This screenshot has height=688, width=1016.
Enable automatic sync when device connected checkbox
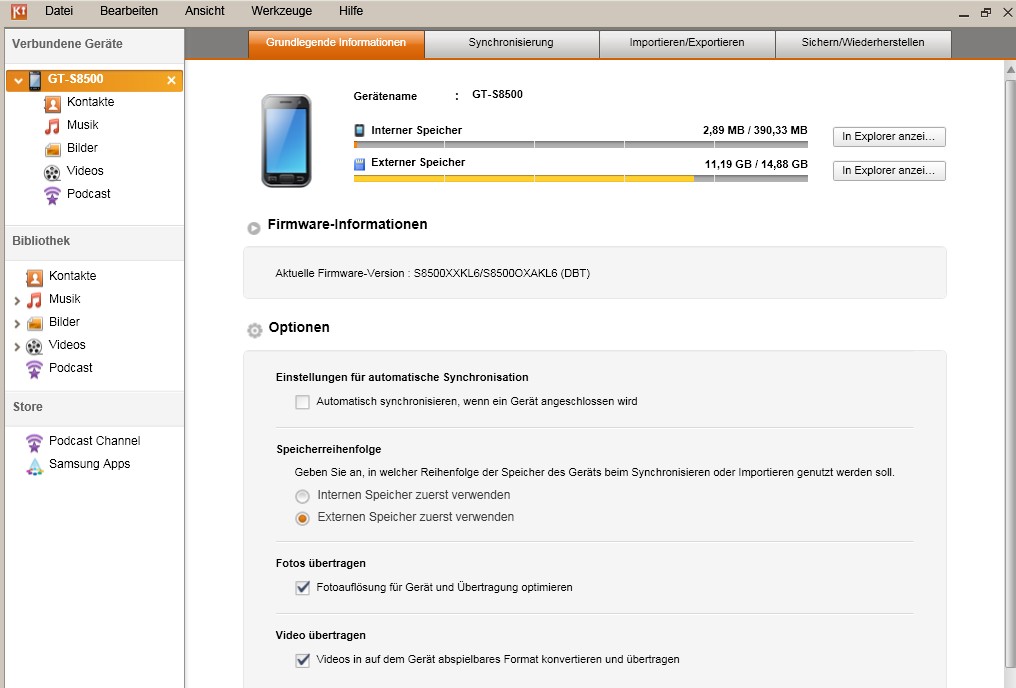pyautogui.click(x=303, y=402)
